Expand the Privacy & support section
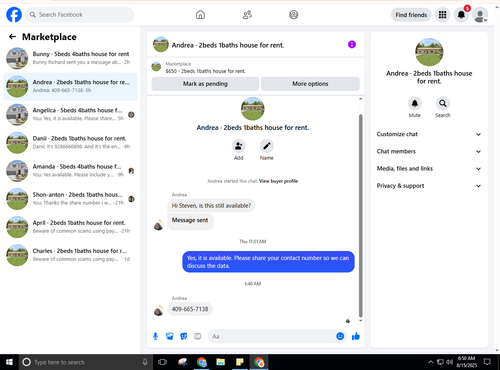The image size is (500, 370). (x=429, y=186)
